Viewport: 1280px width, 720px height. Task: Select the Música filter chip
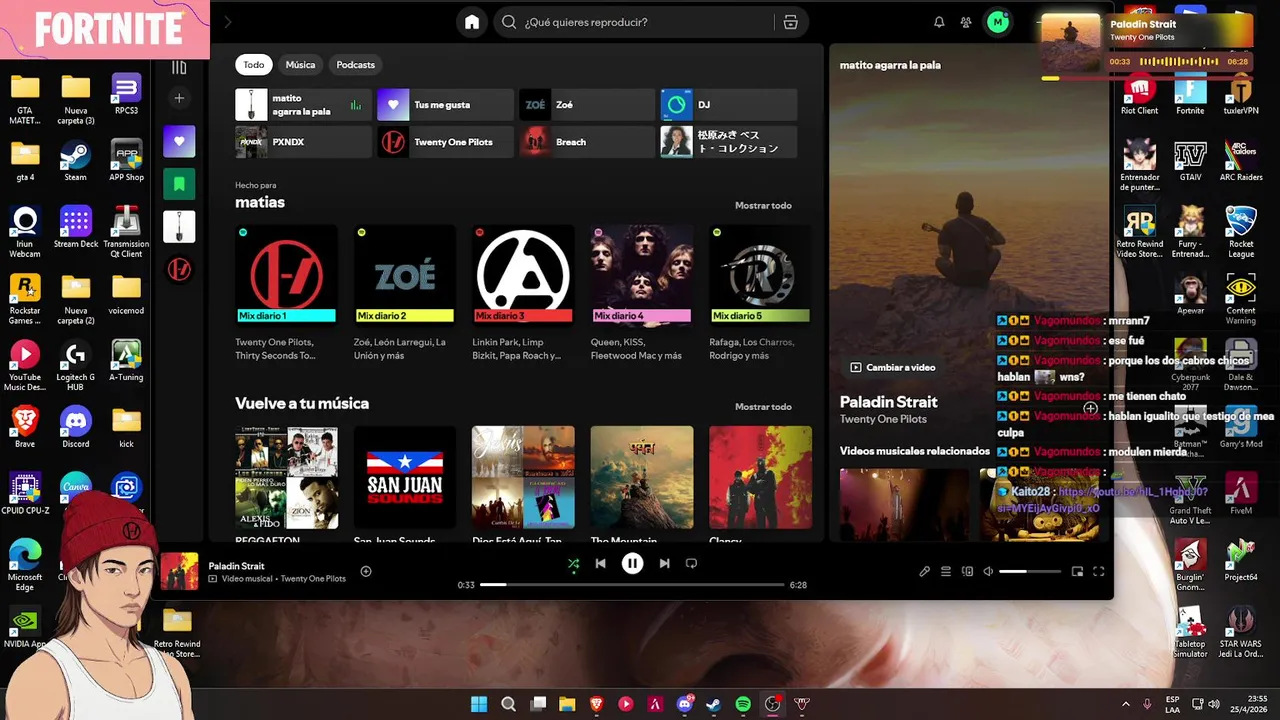tap(300, 65)
